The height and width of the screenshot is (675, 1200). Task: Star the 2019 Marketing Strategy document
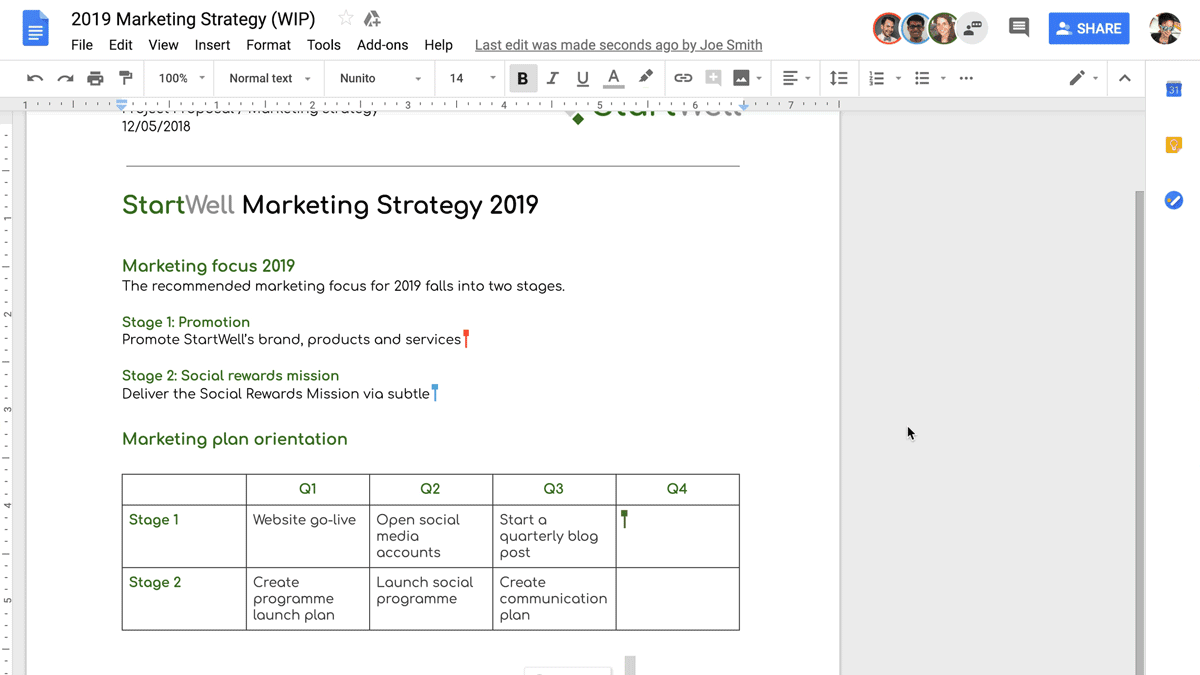pos(342,18)
